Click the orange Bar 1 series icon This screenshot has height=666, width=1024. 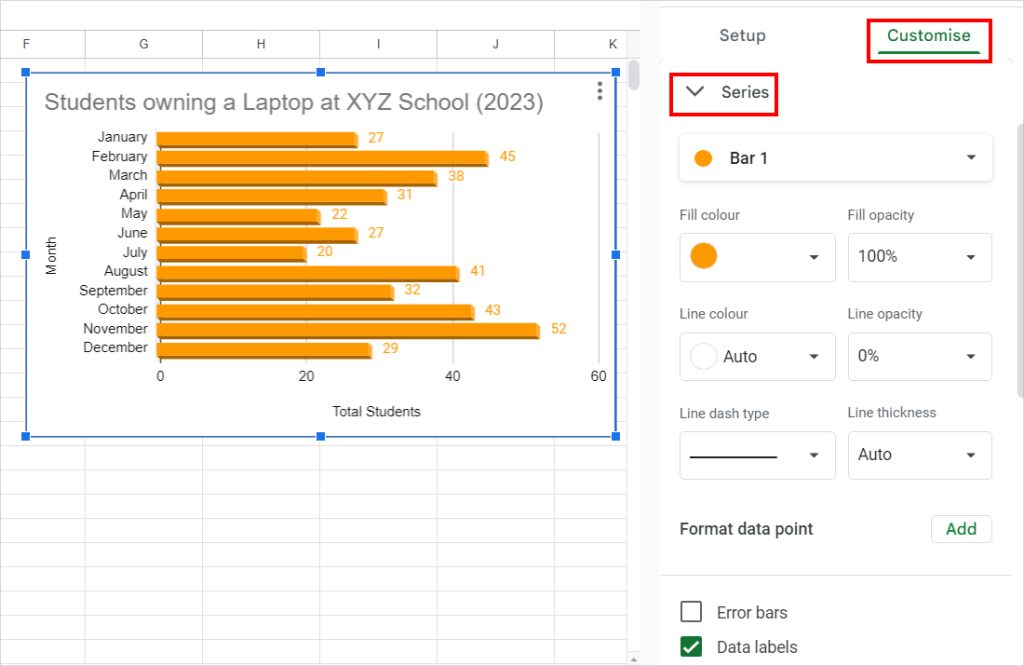tap(703, 157)
